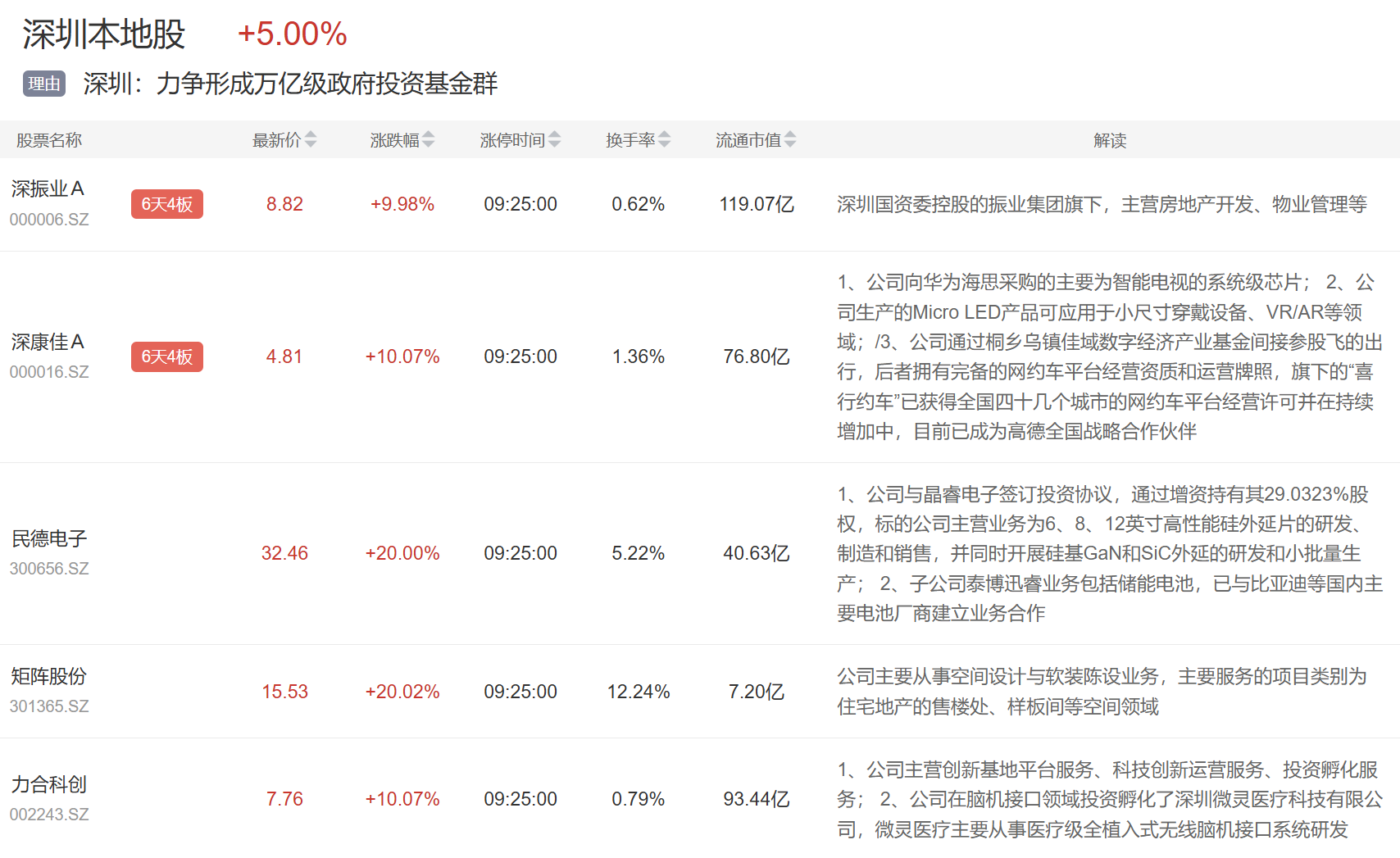Select the 民德电子 stock name

point(49,538)
